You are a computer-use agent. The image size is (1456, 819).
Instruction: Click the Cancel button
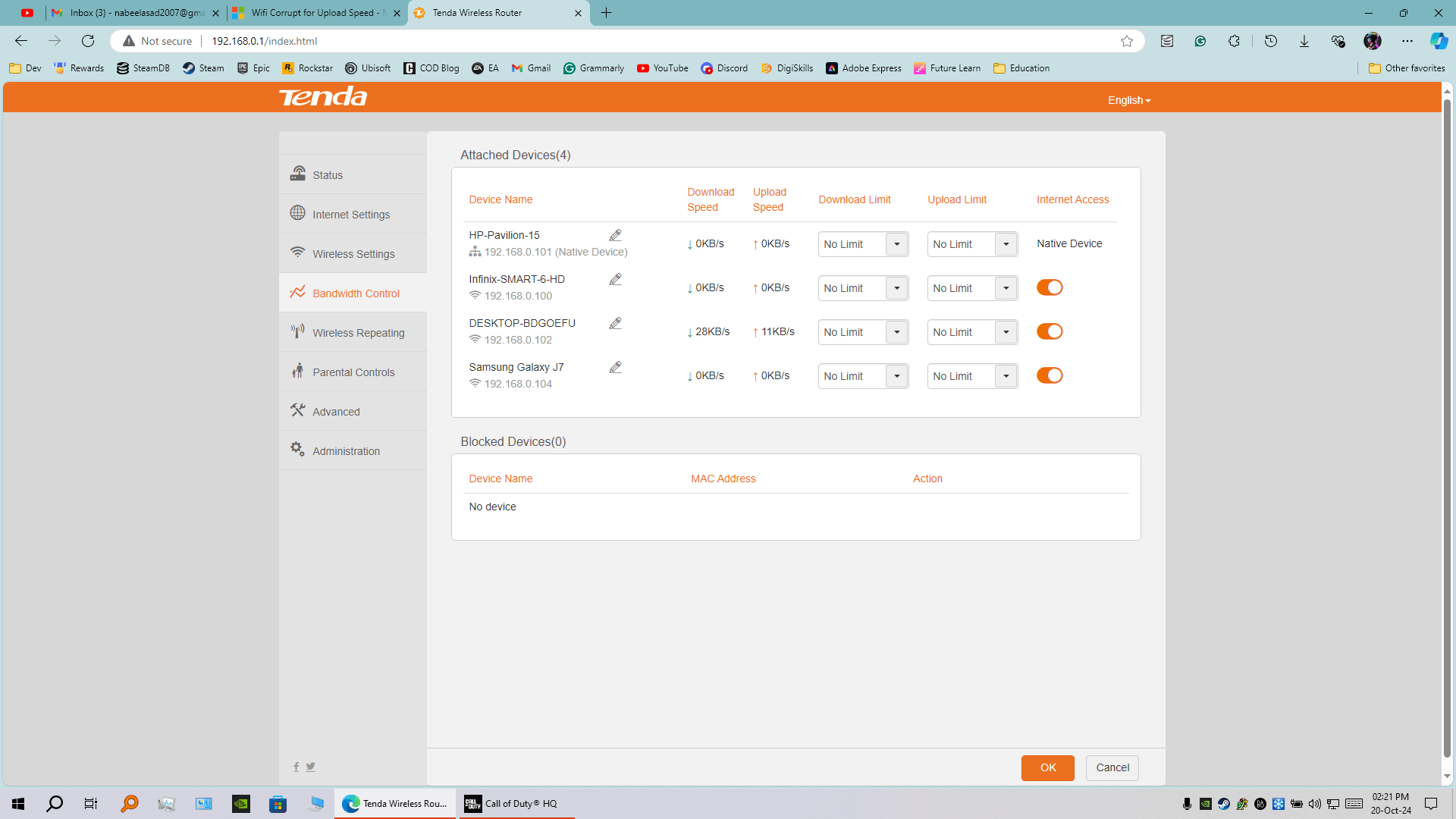[x=1112, y=767]
